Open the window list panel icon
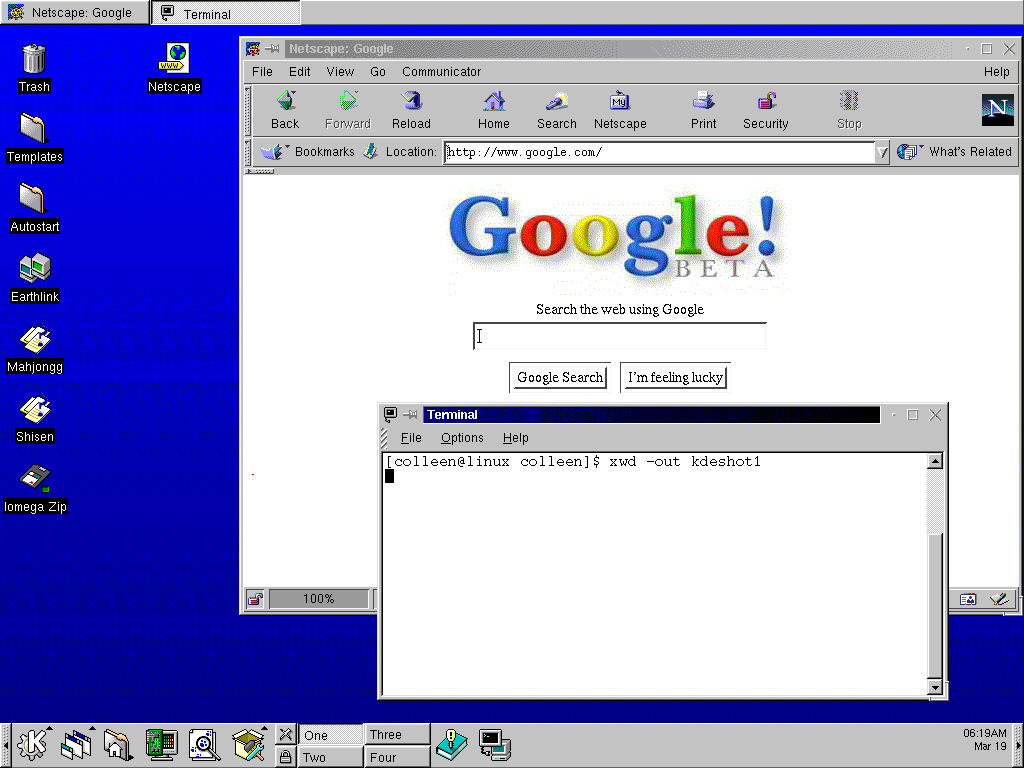 tap(76, 744)
